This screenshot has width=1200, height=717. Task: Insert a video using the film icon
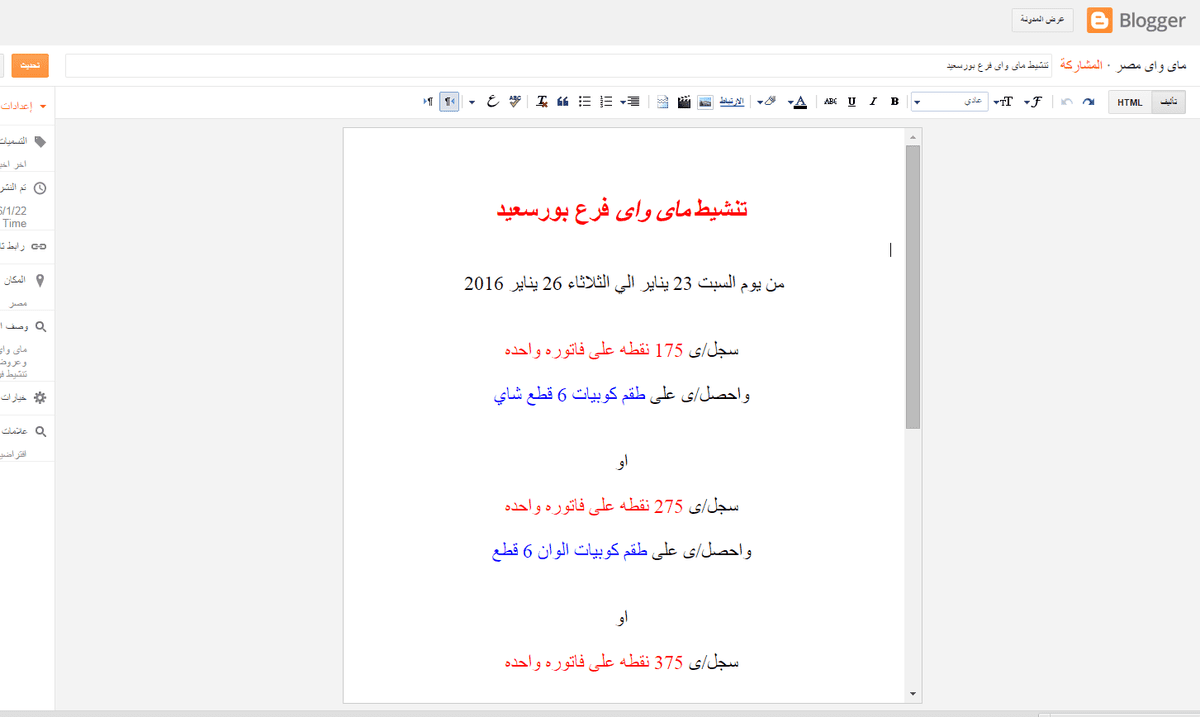coord(683,101)
